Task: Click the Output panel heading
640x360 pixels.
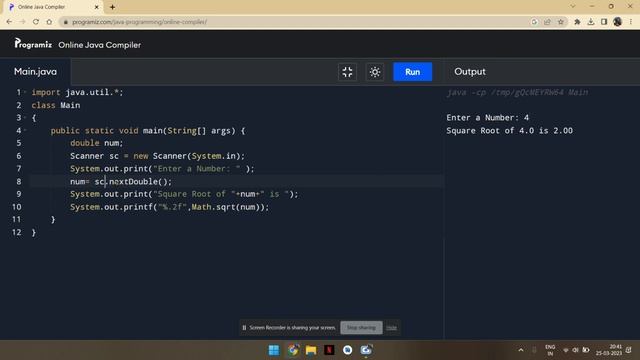Action: (x=470, y=71)
